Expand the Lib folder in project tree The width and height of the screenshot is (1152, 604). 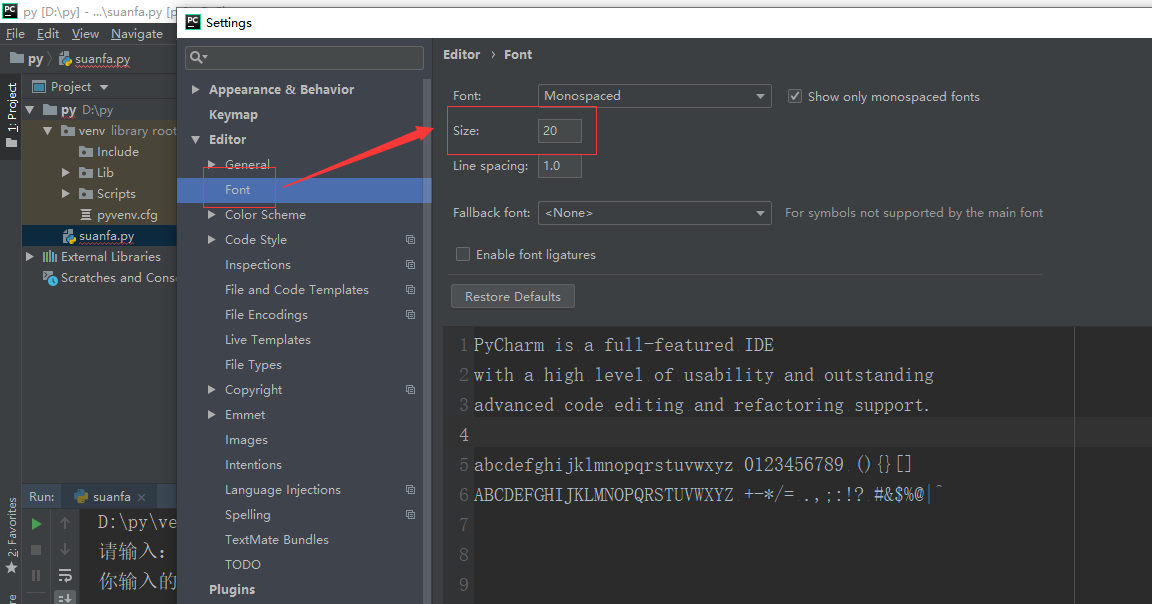65,173
